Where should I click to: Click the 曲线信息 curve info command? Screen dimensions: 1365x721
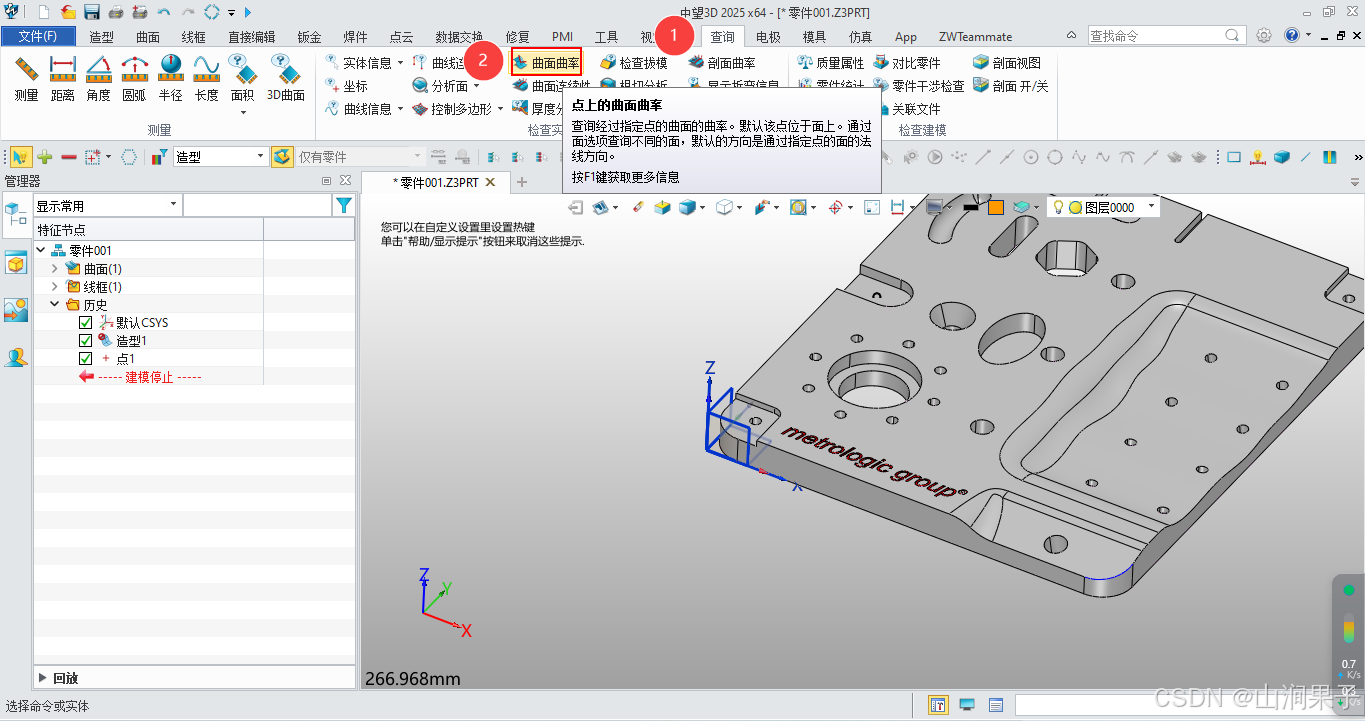pos(359,109)
